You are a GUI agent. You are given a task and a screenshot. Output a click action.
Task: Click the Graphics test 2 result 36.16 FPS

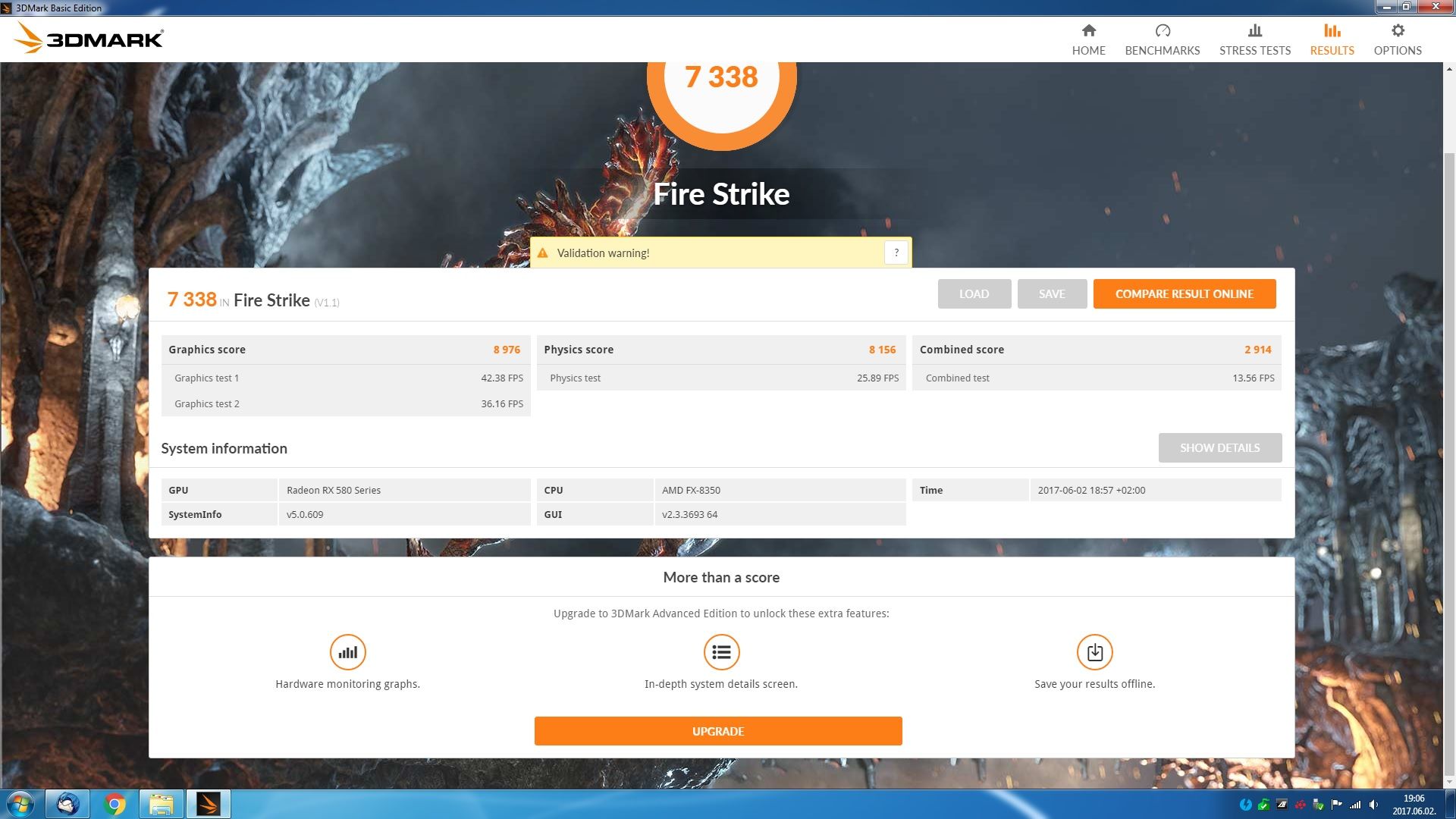[x=502, y=403]
